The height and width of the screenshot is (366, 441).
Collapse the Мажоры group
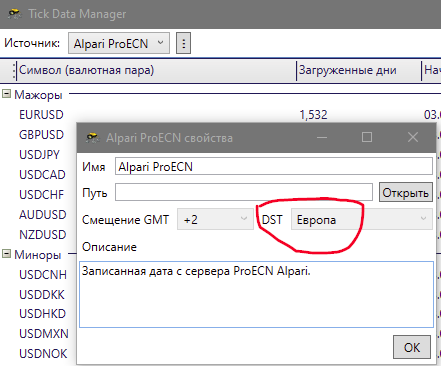click(6, 94)
